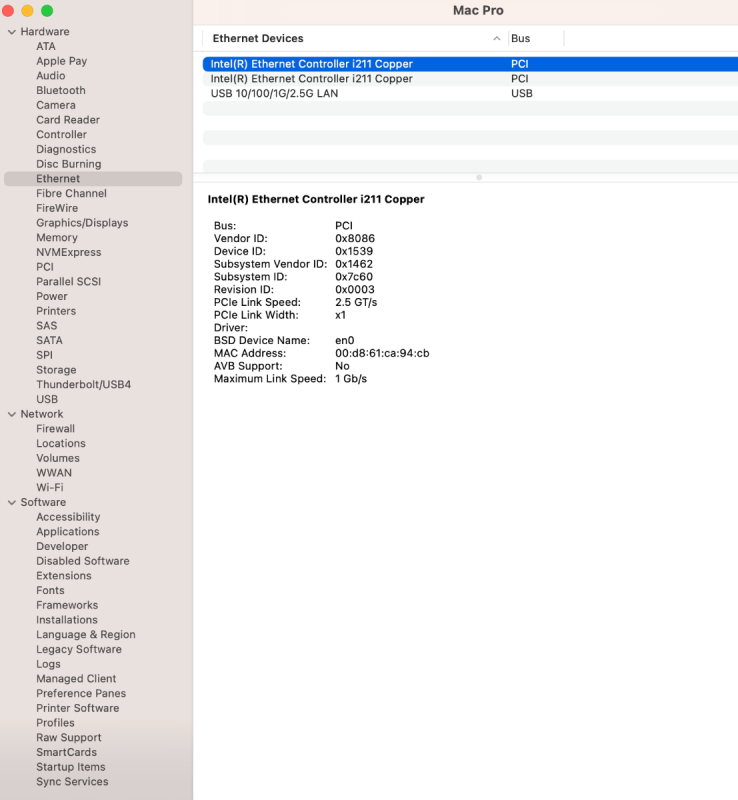The width and height of the screenshot is (738, 800).
Task: Open Thunderbolt/USB4 in the sidebar
Action: [x=83, y=385]
